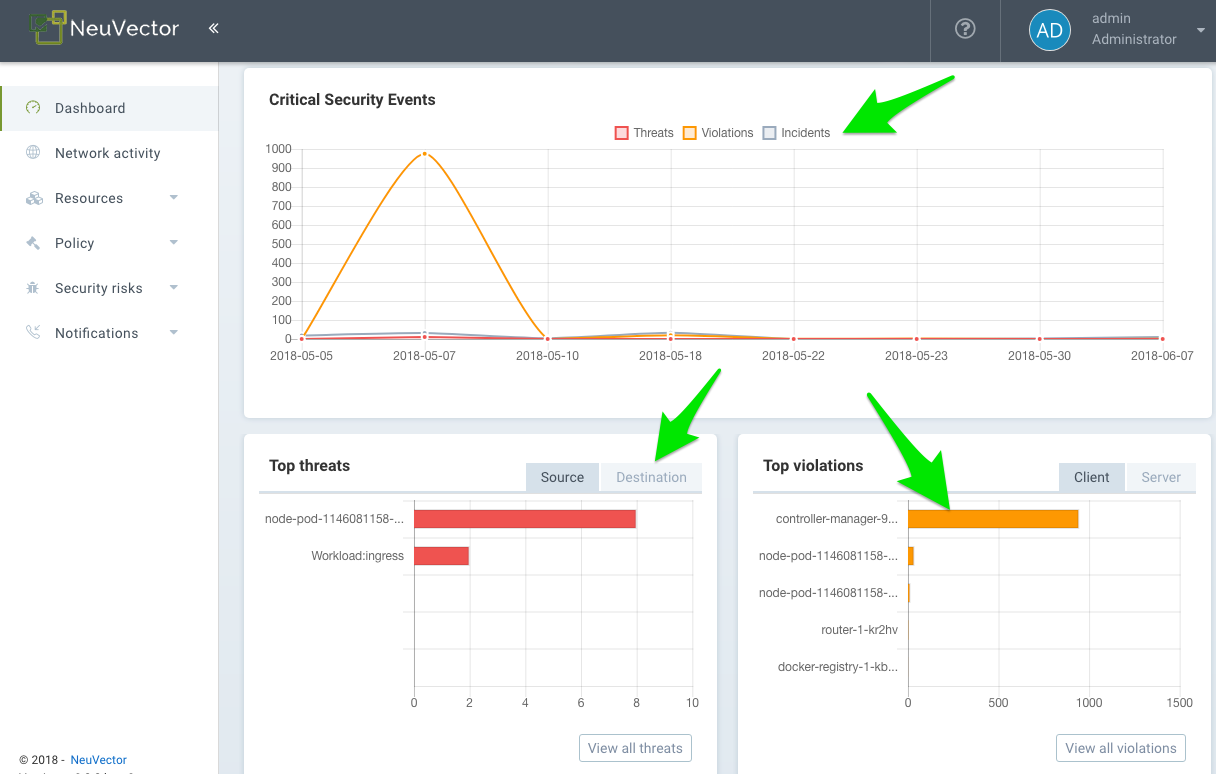Toggle Incidents series in chart legend
1216x774 pixels.
tap(796, 133)
